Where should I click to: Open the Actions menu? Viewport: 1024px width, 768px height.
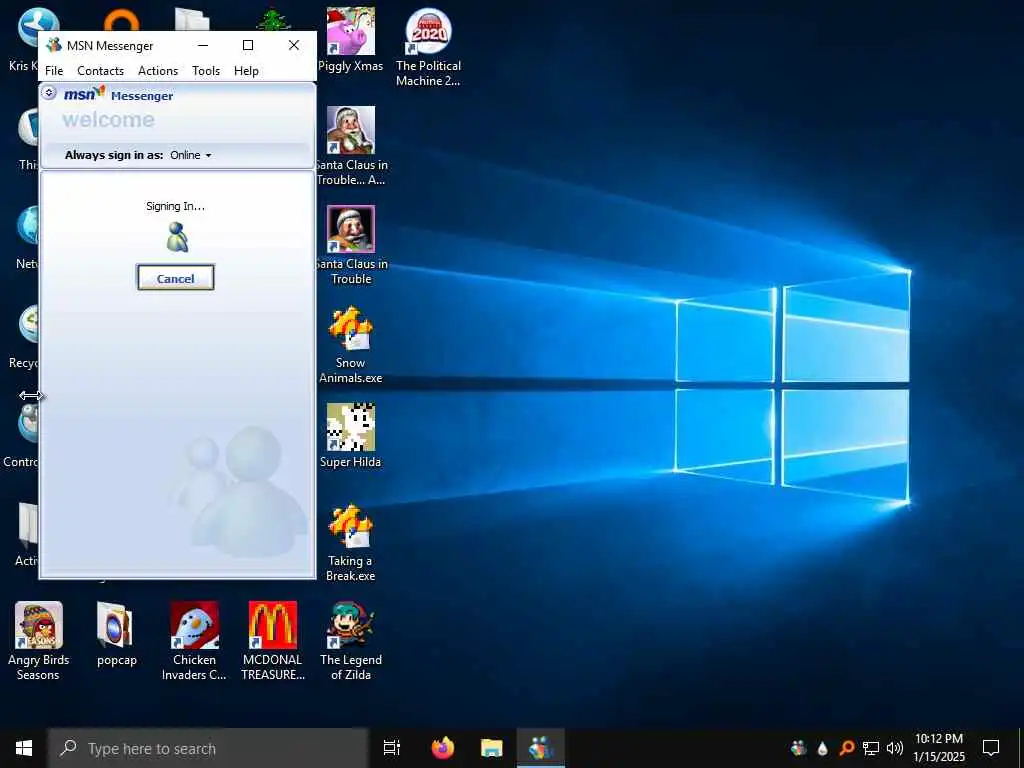pyautogui.click(x=157, y=71)
